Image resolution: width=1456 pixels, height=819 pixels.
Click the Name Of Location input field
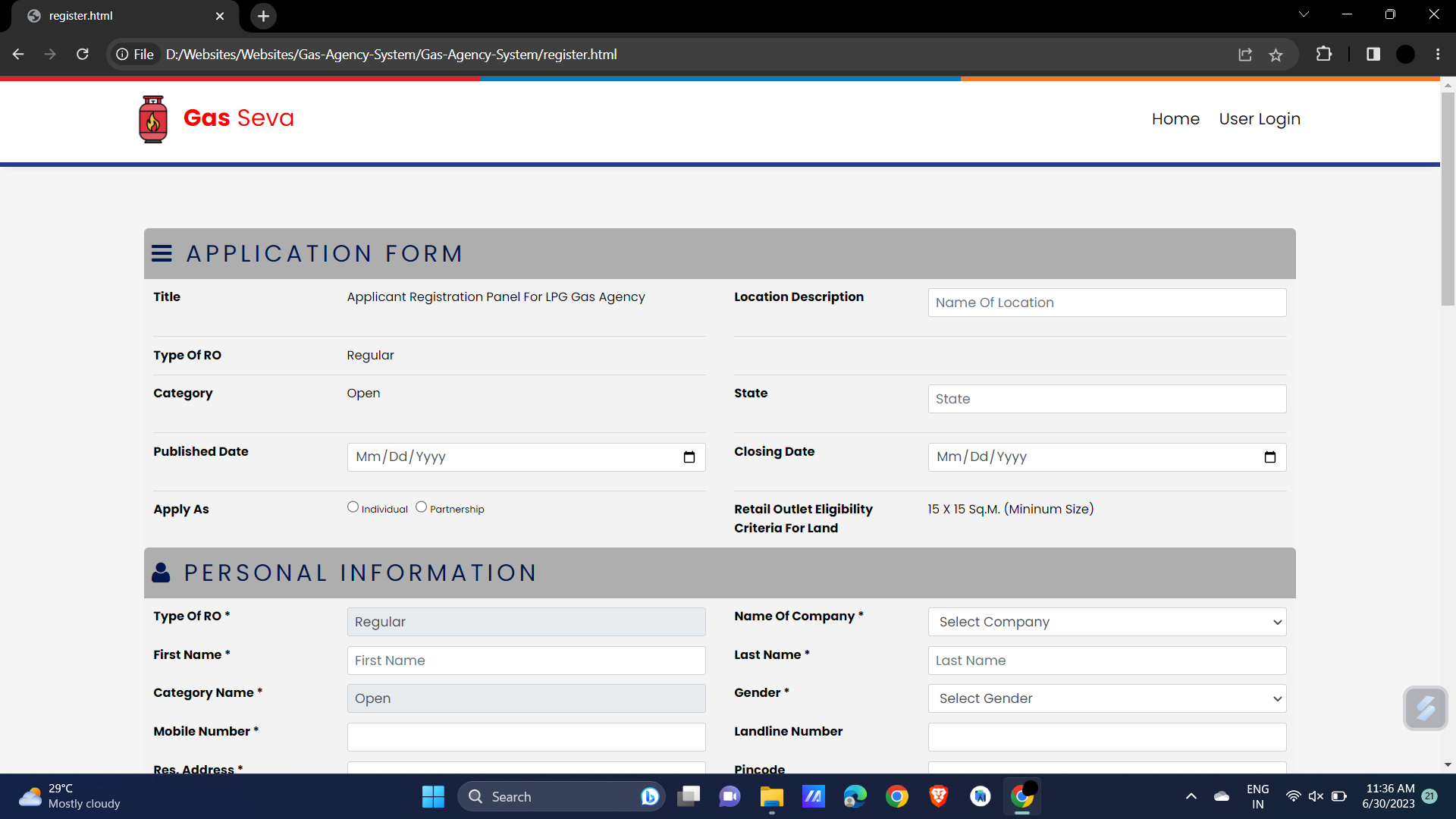tap(1106, 302)
